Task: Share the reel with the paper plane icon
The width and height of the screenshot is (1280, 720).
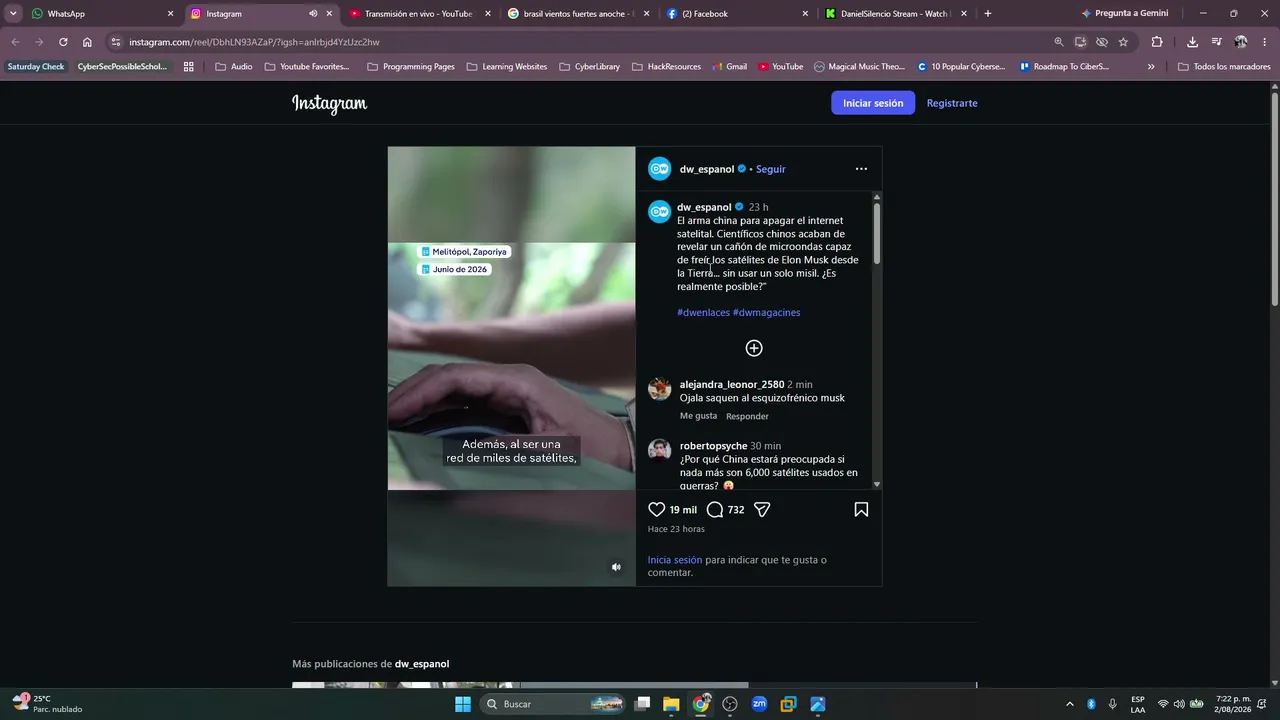Action: [x=762, y=509]
